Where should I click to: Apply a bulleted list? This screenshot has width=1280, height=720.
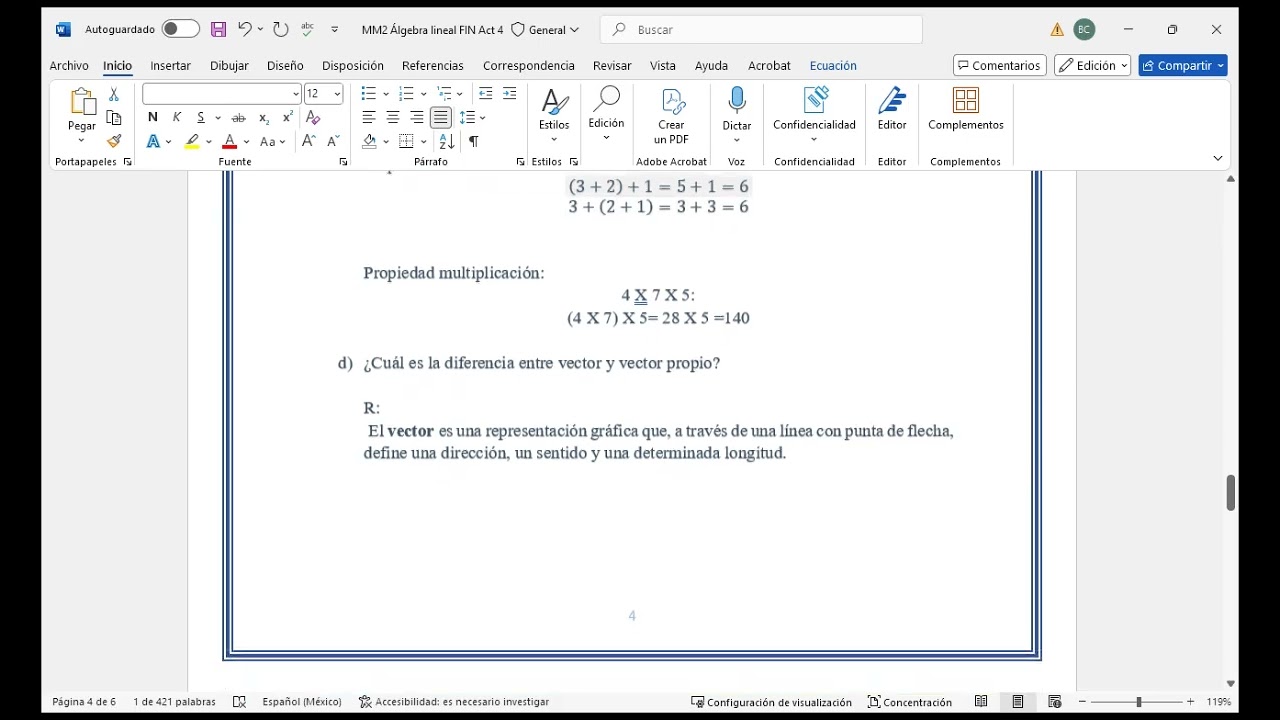(369, 94)
